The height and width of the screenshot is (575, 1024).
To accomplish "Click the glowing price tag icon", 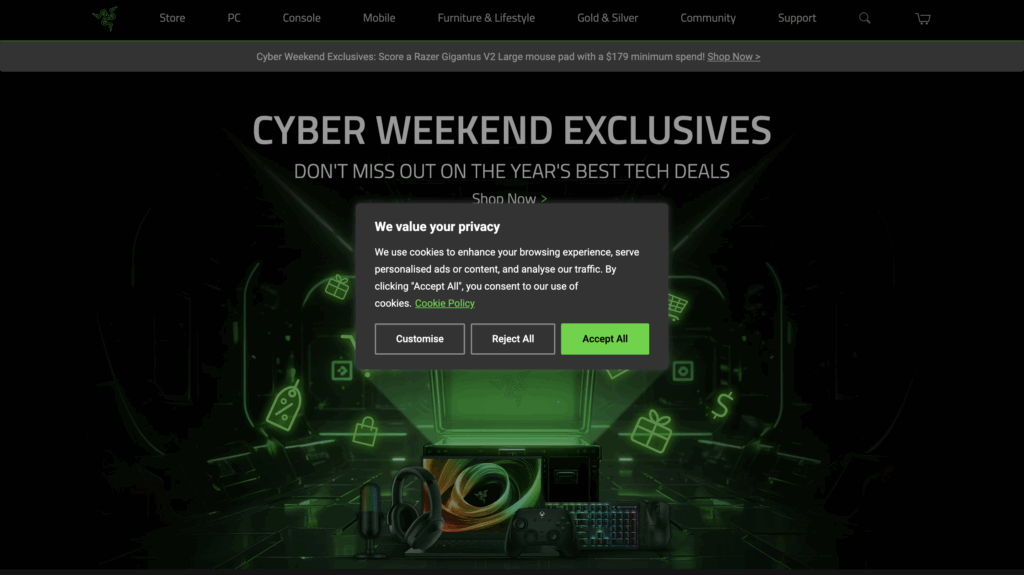I will pyautogui.click(x=285, y=406).
